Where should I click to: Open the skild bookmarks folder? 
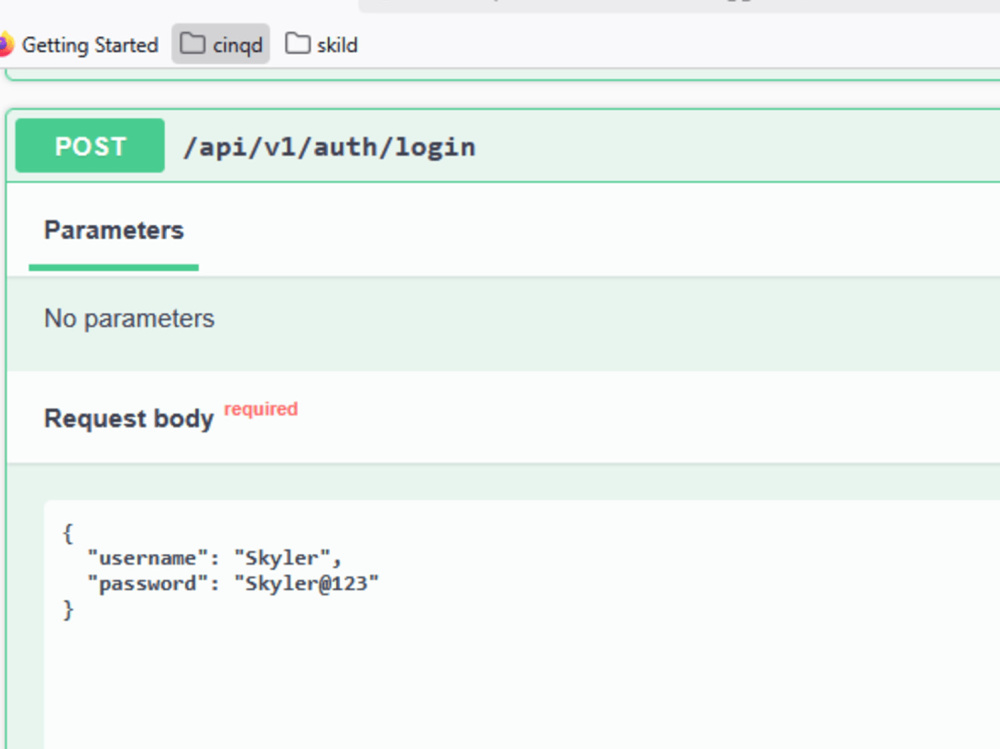click(321, 45)
